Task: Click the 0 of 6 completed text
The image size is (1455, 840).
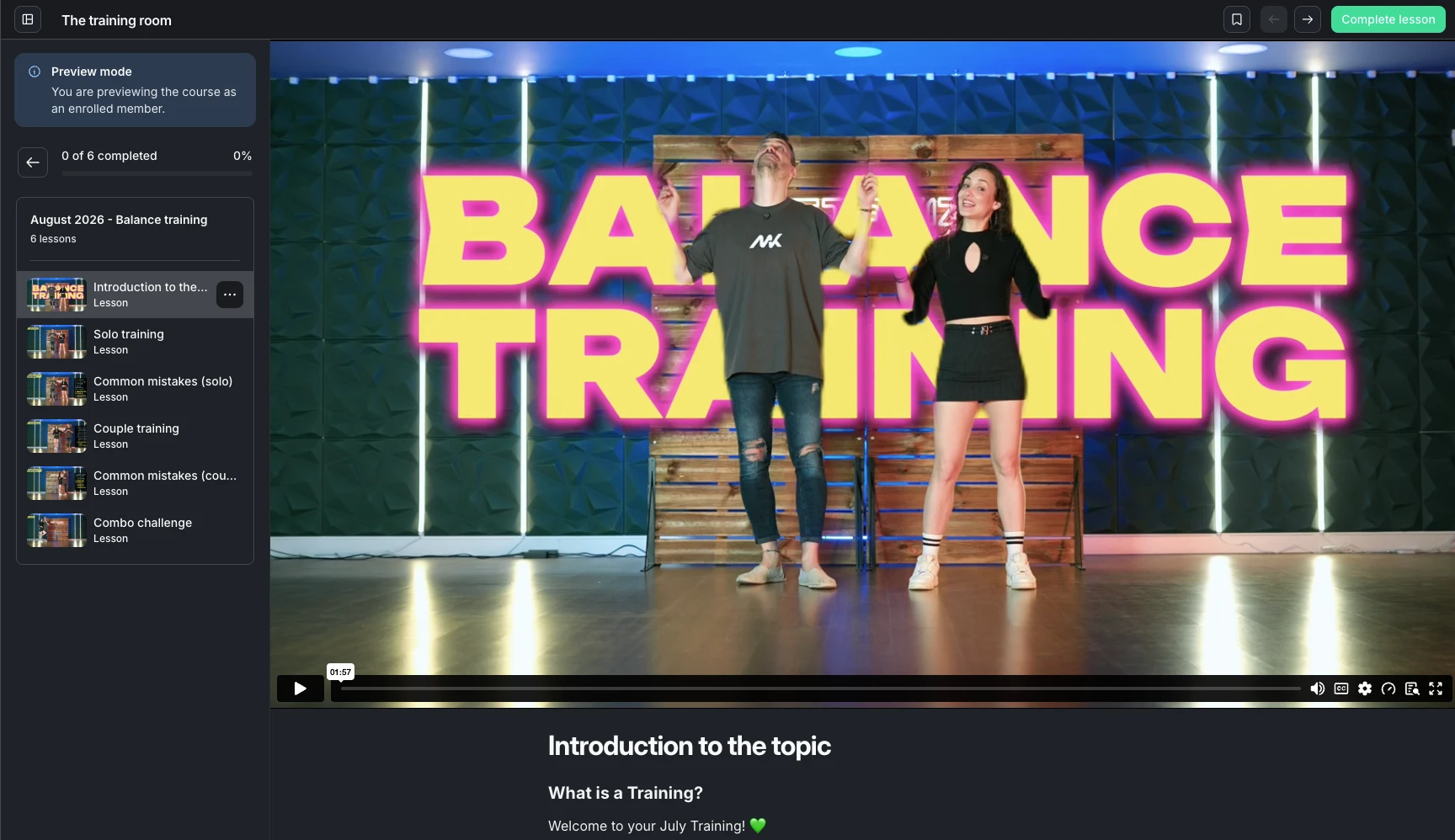Action: pyautogui.click(x=109, y=156)
